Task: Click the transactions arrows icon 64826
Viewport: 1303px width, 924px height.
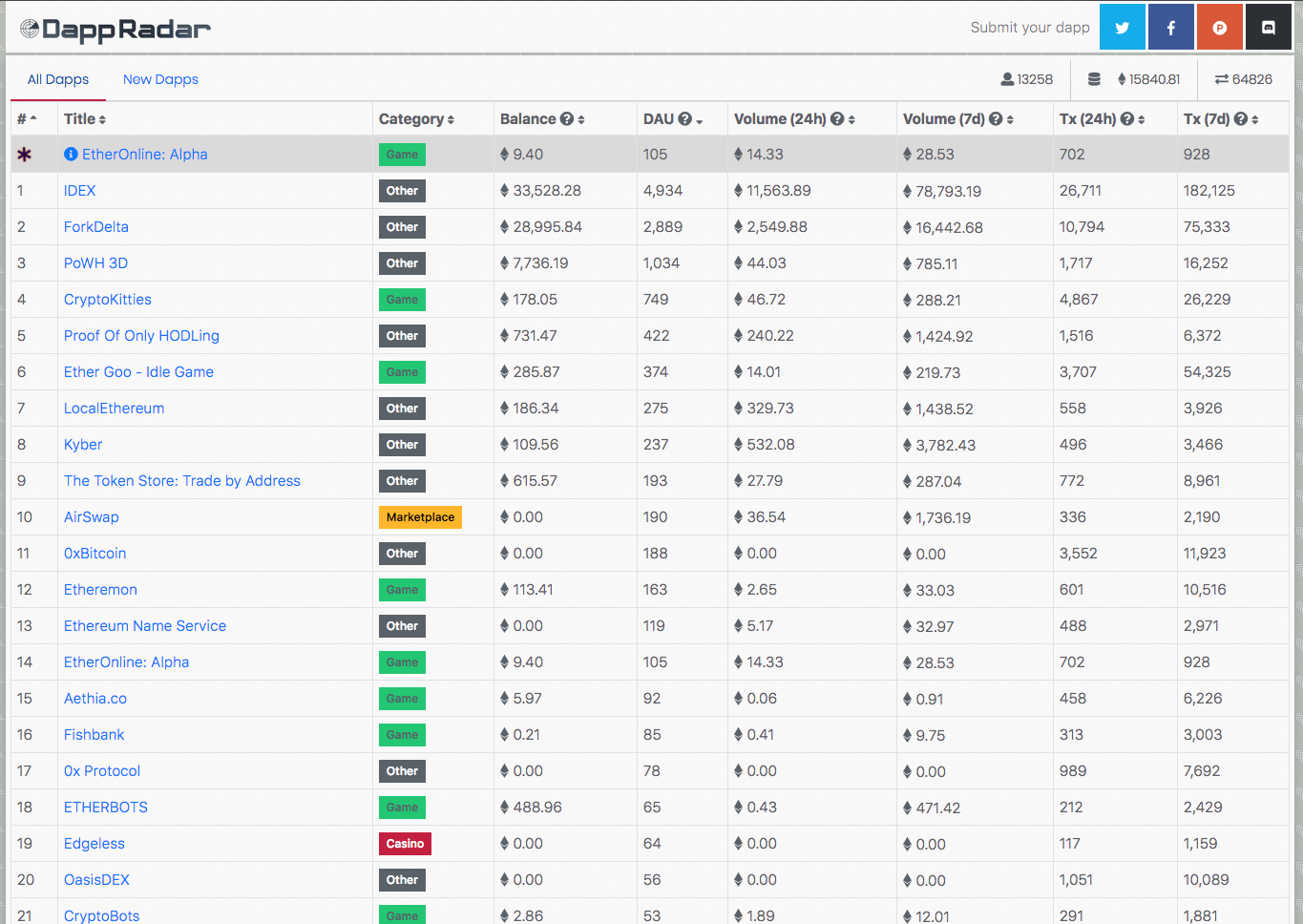Action: pos(1221,79)
